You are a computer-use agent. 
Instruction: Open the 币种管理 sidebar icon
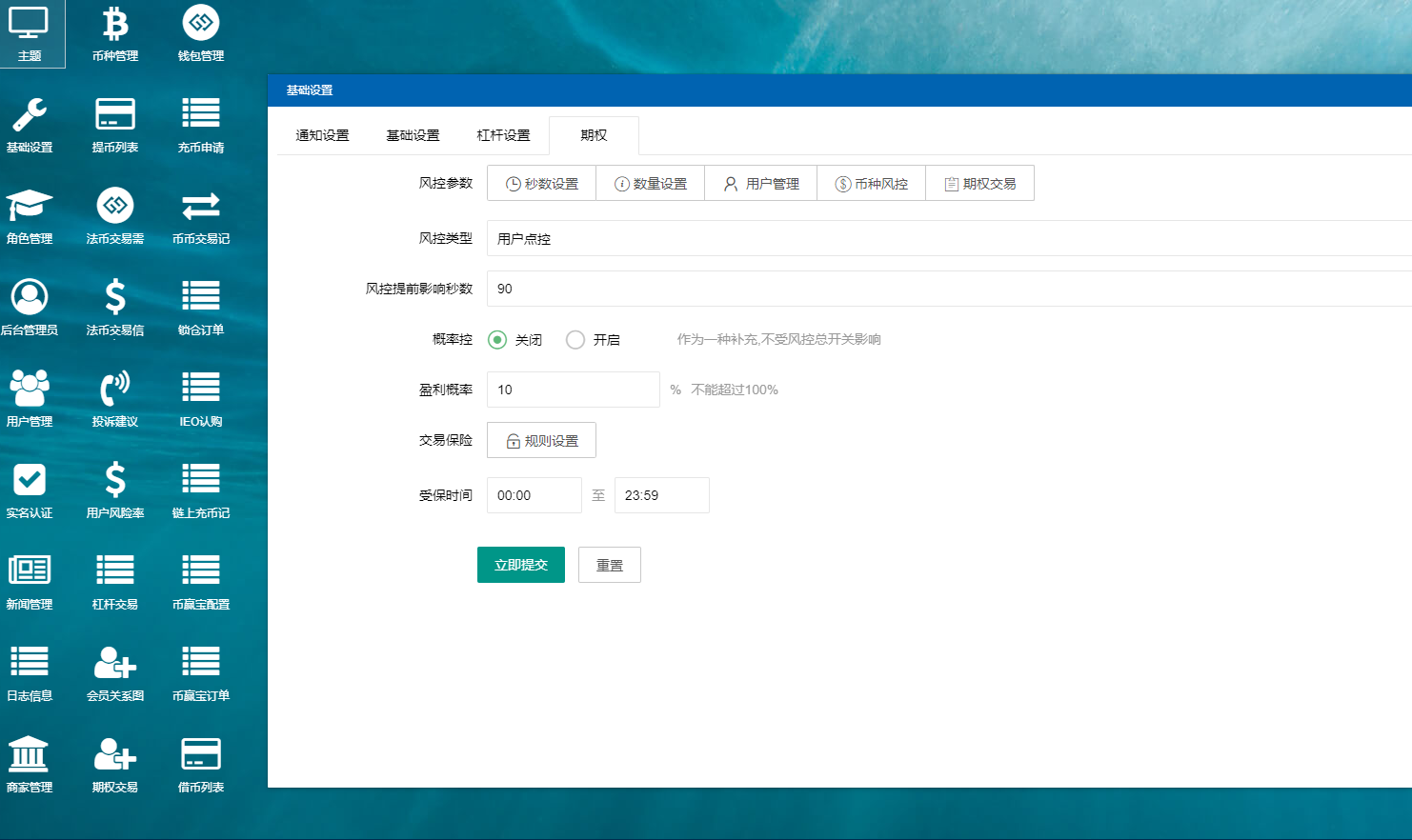pos(114,29)
